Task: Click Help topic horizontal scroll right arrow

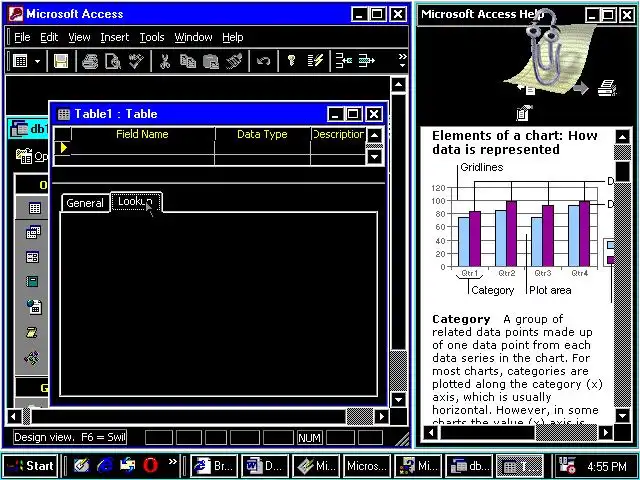Action: [606, 432]
